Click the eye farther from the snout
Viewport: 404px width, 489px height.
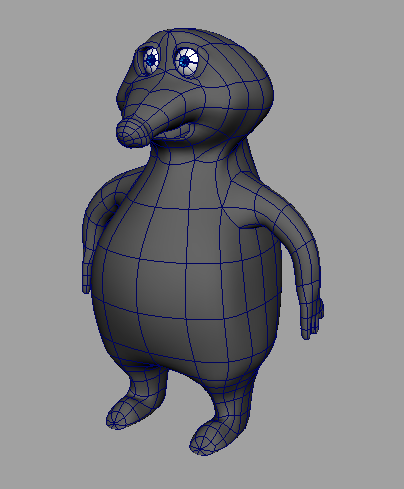[x=186, y=62]
